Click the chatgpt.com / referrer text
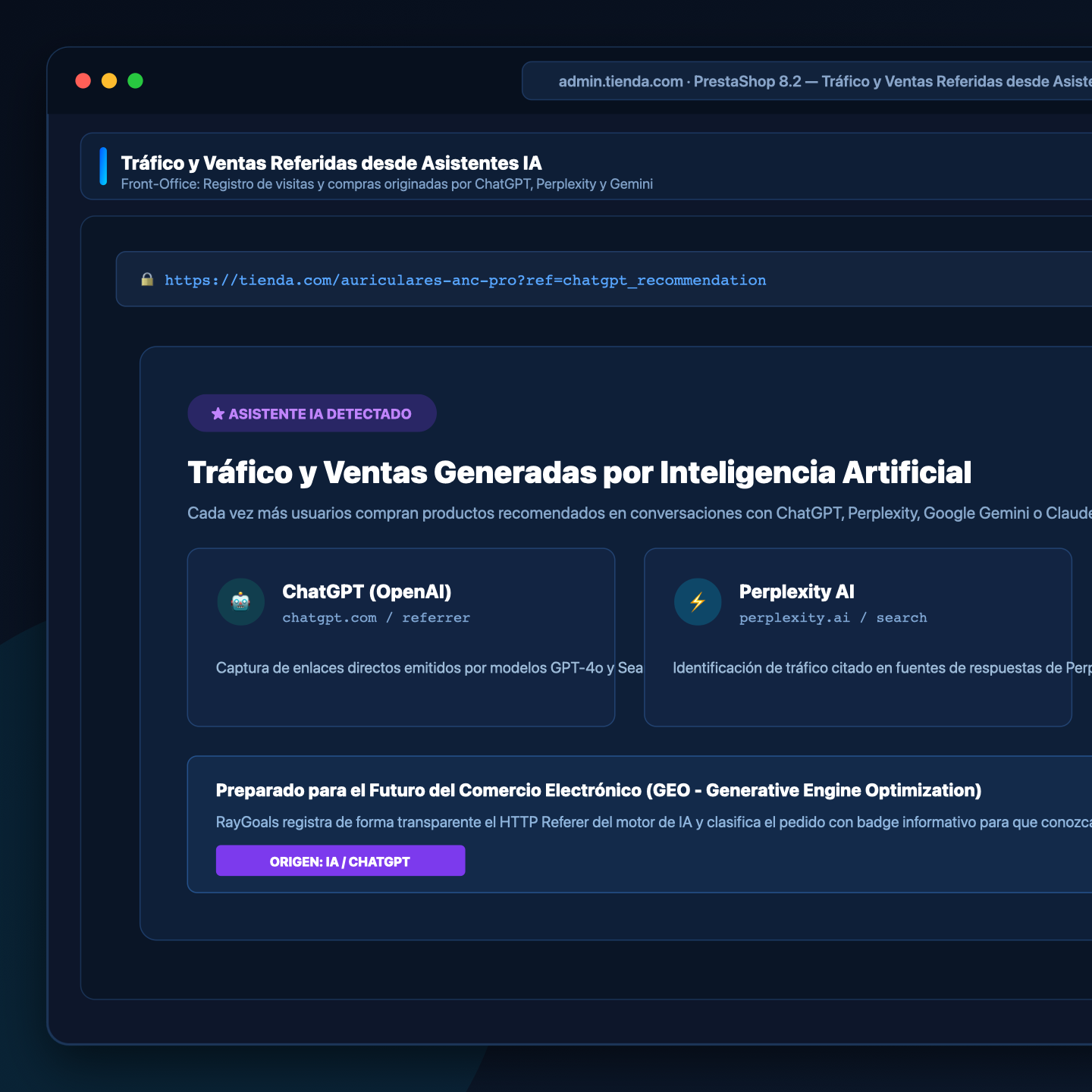 click(x=376, y=618)
